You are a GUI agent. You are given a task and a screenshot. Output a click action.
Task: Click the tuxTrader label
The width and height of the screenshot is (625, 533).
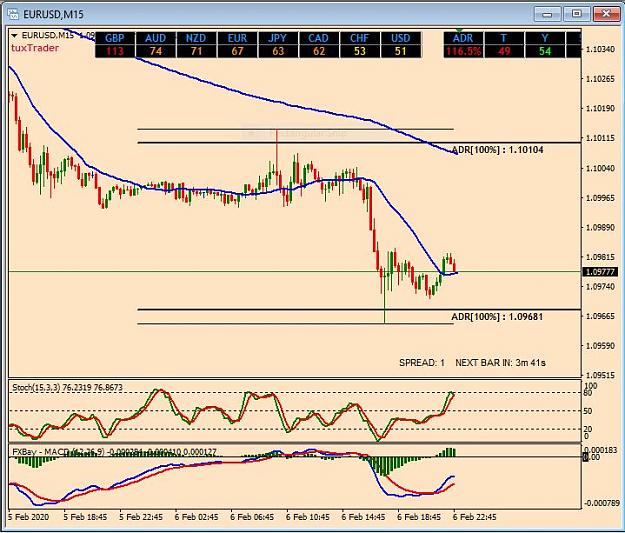coord(35,48)
